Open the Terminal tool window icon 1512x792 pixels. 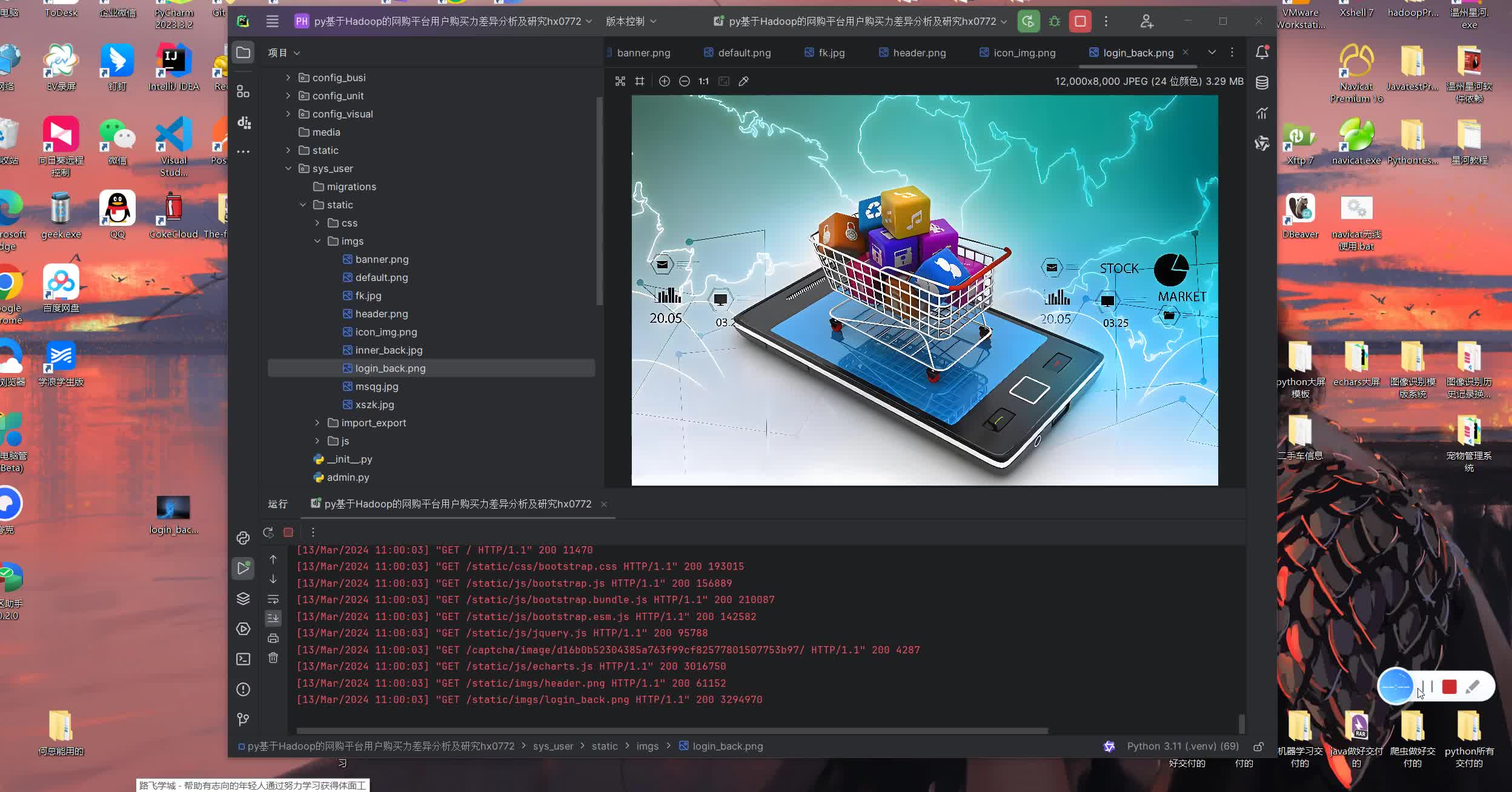(x=243, y=659)
